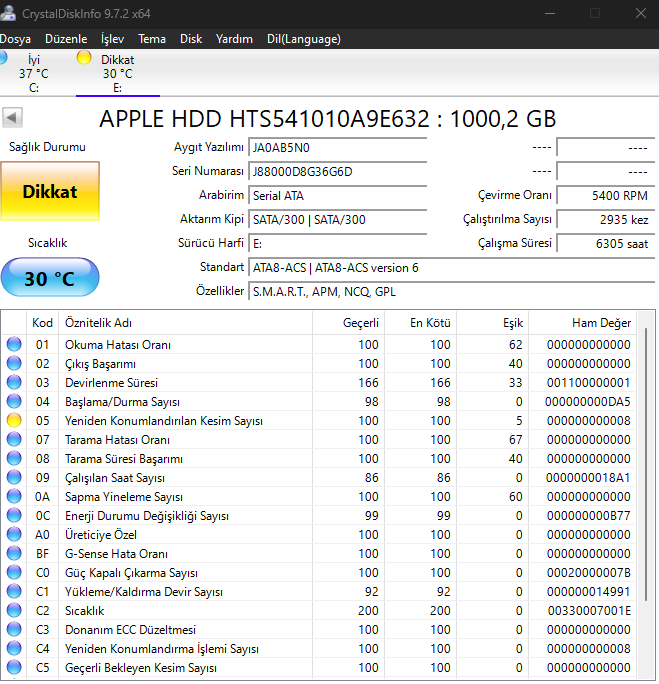
Task: Open the Dosya menu
Action: point(15,39)
